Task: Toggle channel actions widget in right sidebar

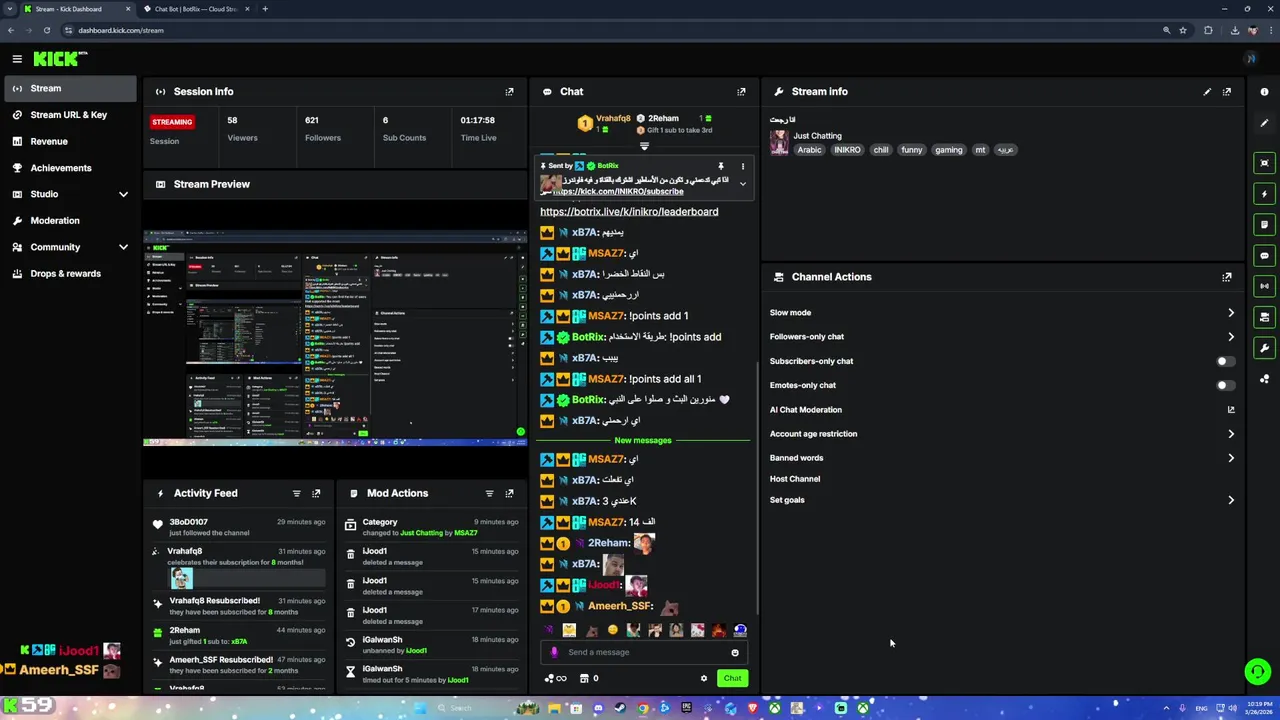Action: click(x=1265, y=317)
